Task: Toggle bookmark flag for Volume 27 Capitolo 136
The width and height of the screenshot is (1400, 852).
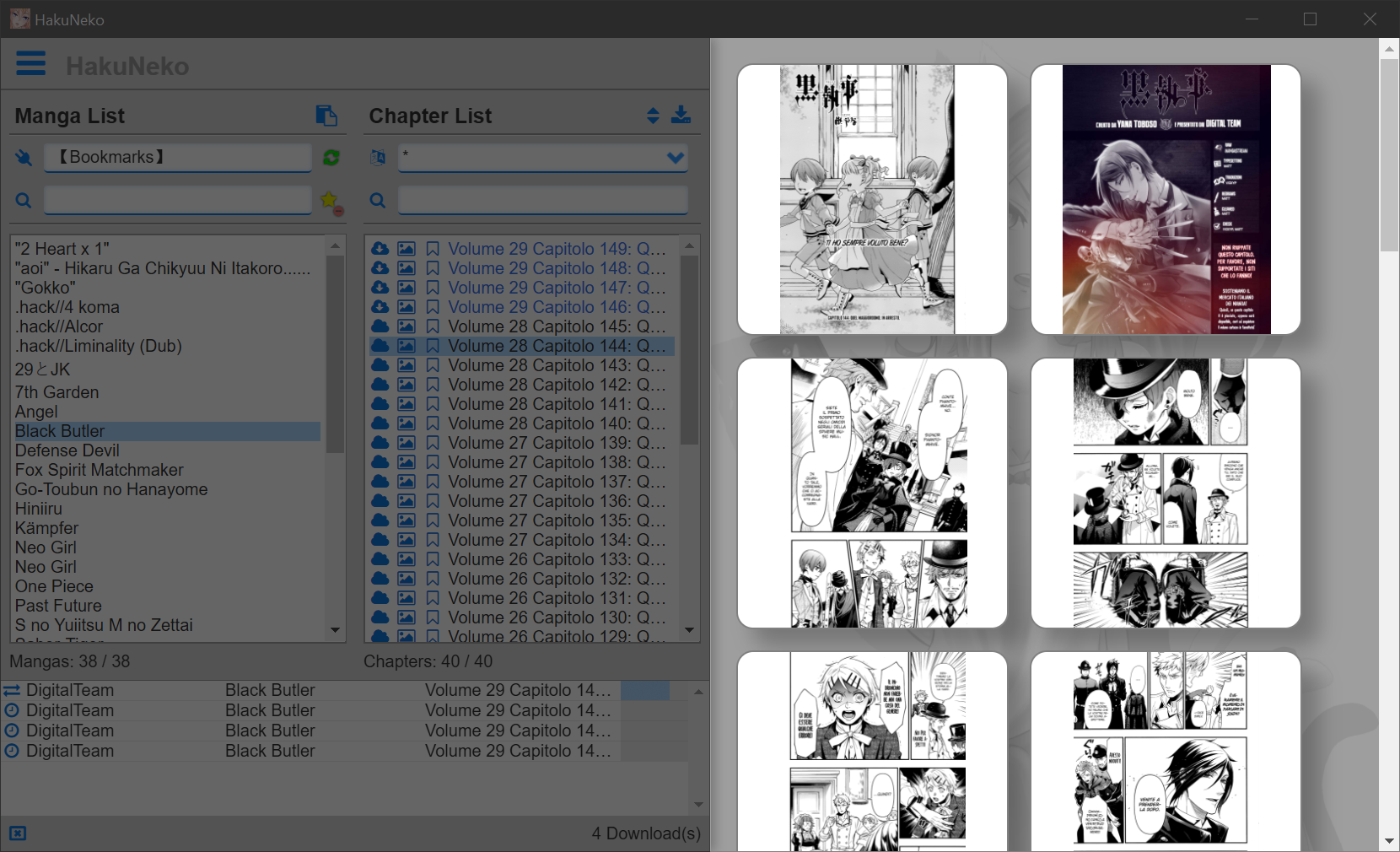Action: [433, 501]
